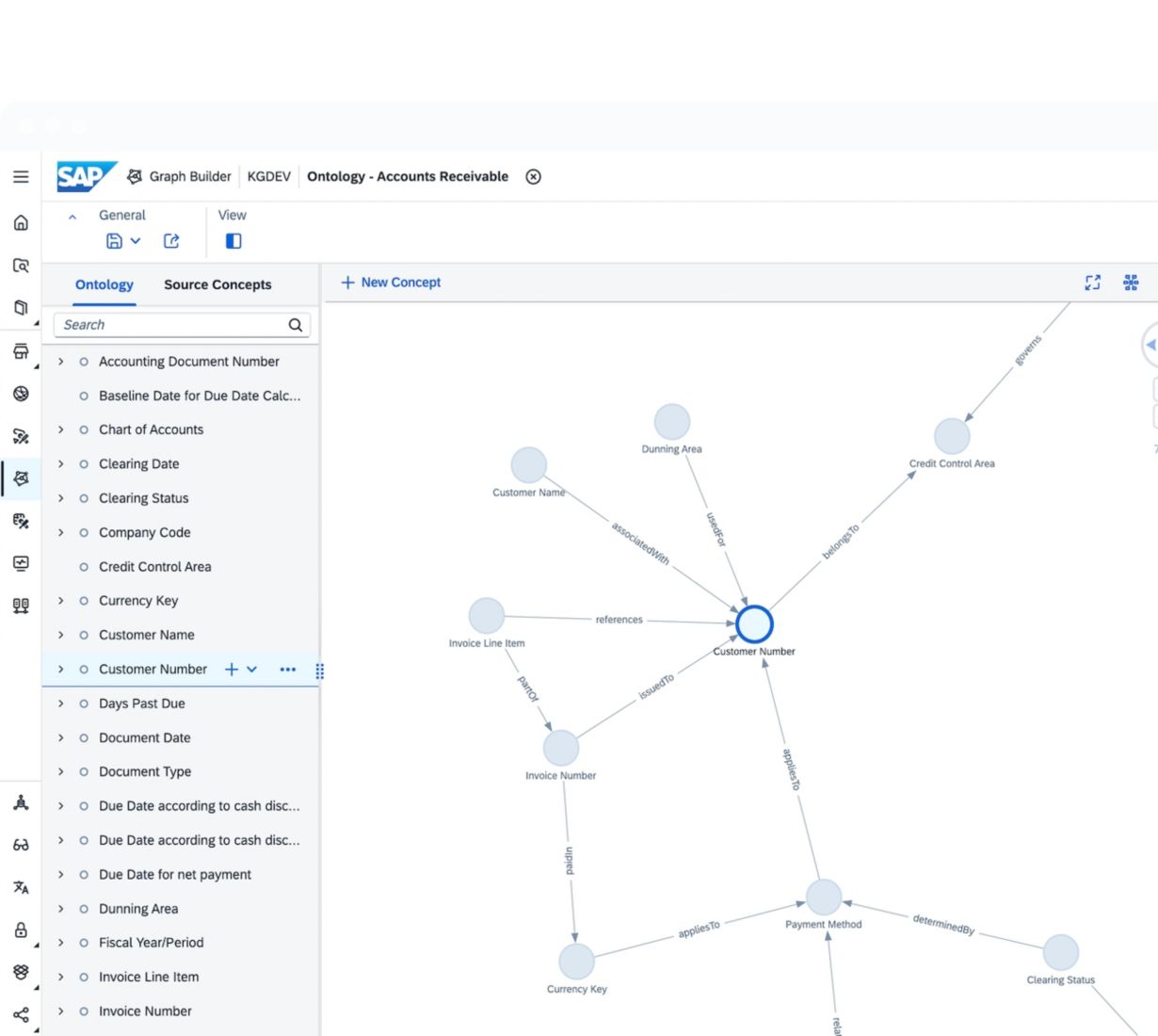This screenshot has height=1036, width=1158.
Task: Open the Save dropdown arrow
Action: tap(136, 241)
